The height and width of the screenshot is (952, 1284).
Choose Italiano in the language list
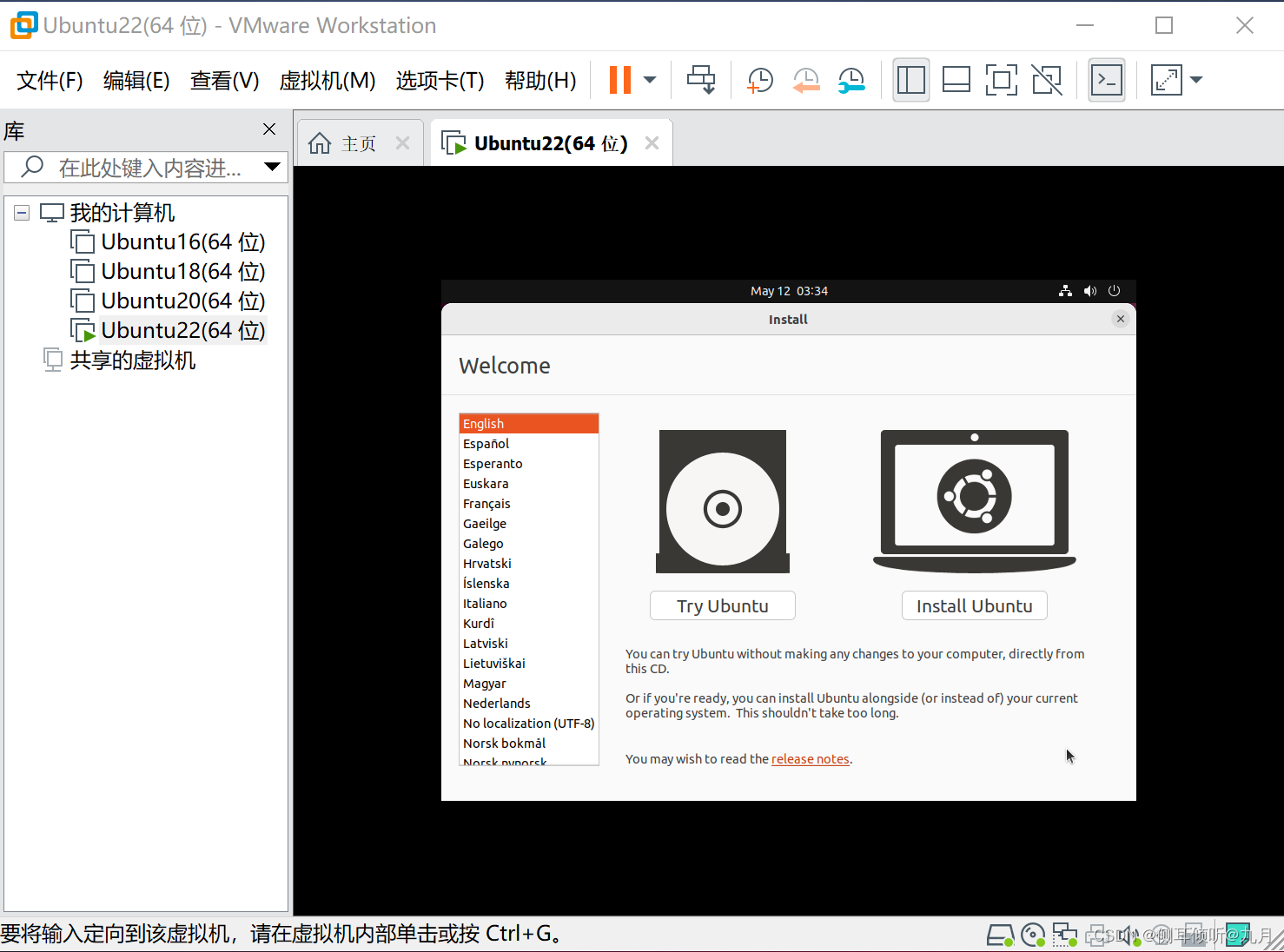pyautogui.click(x=529, y=604)
